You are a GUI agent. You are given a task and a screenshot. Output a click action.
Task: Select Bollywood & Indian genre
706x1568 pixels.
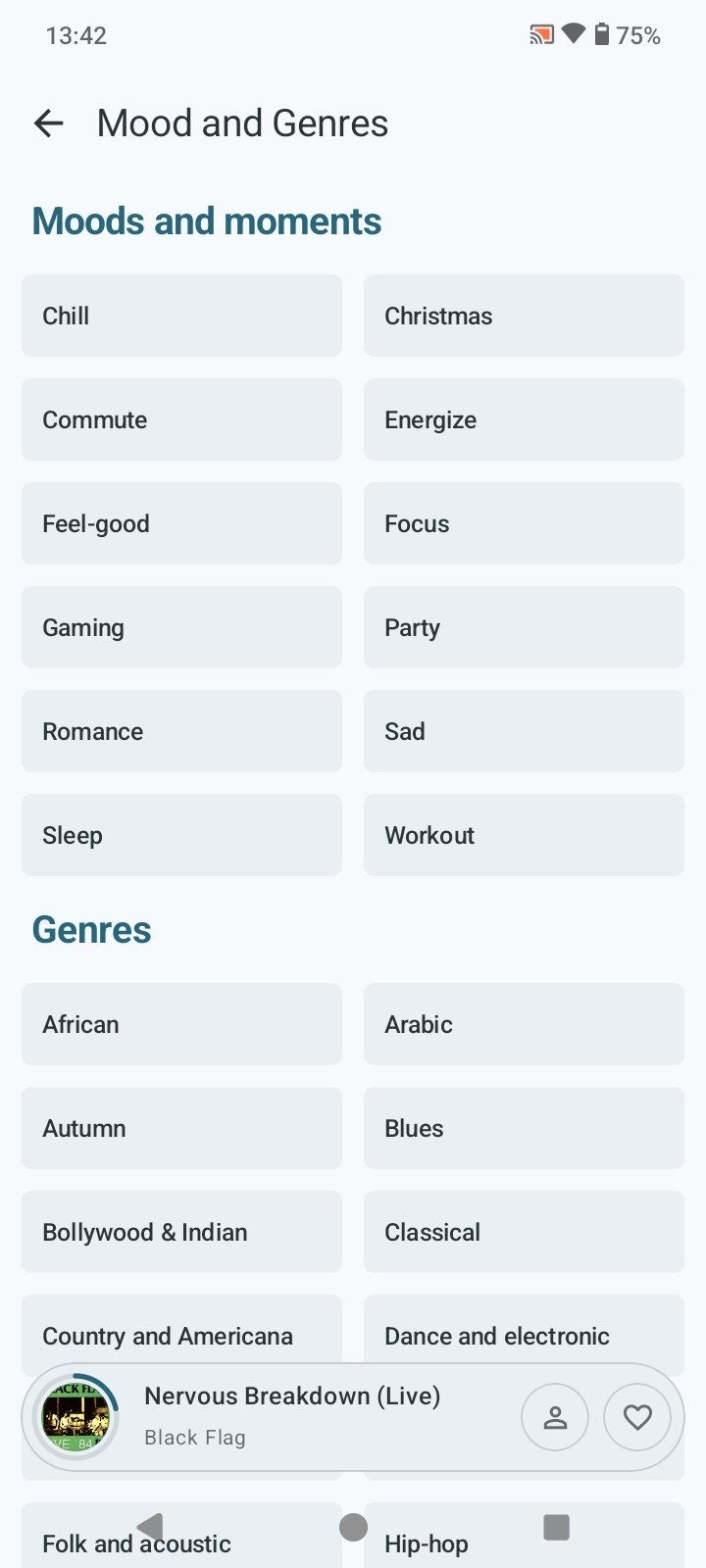point(181,1232)
